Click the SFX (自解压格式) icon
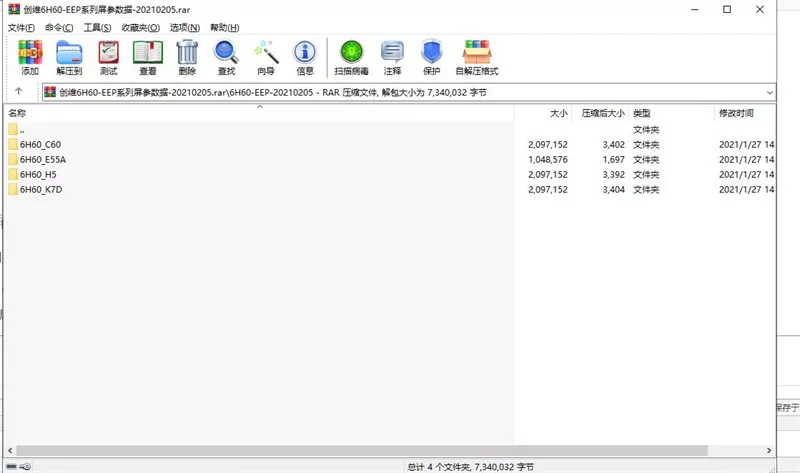This screenshot has height=473, width=800. click(477, 52)
